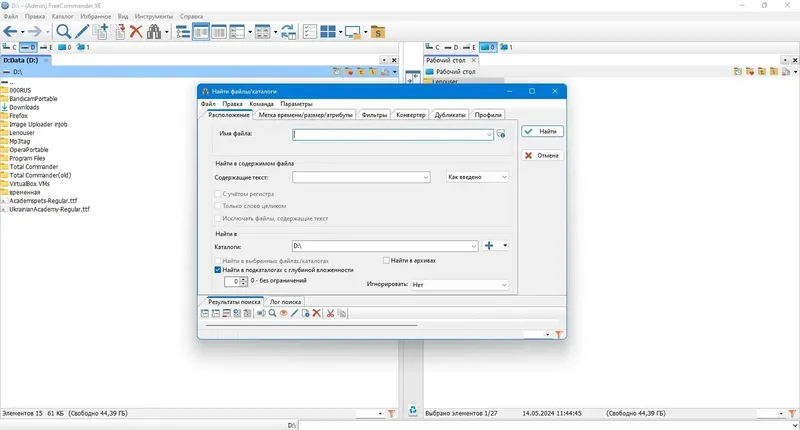The image size is (800, 430).
Task: Toggle 'Найти в выбранных файлах/каталогах' checkbox
Action: (x=218, y=261)
